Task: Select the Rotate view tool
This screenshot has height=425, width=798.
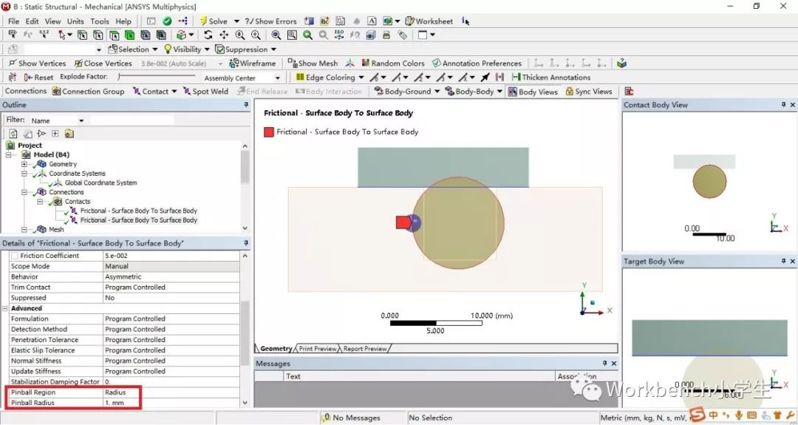Action: [208, 35]
